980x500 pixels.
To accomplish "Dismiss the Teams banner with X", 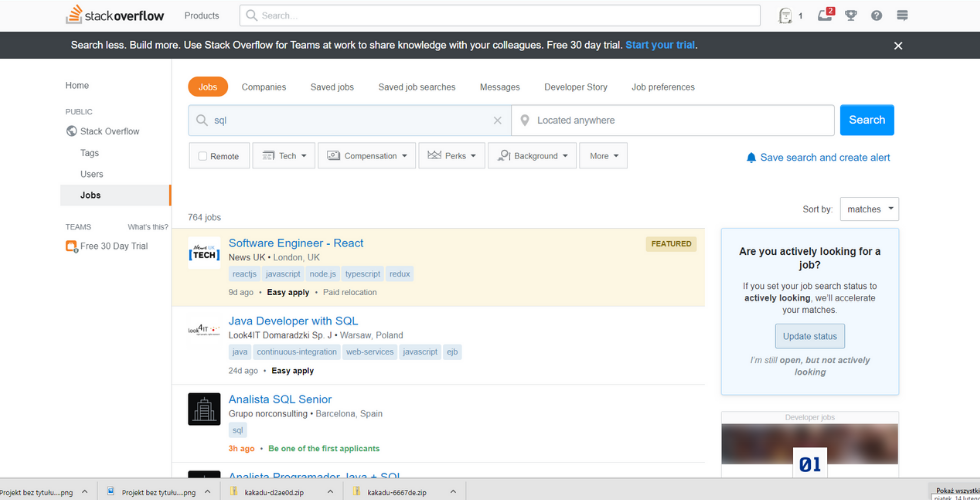I will 898,46.
